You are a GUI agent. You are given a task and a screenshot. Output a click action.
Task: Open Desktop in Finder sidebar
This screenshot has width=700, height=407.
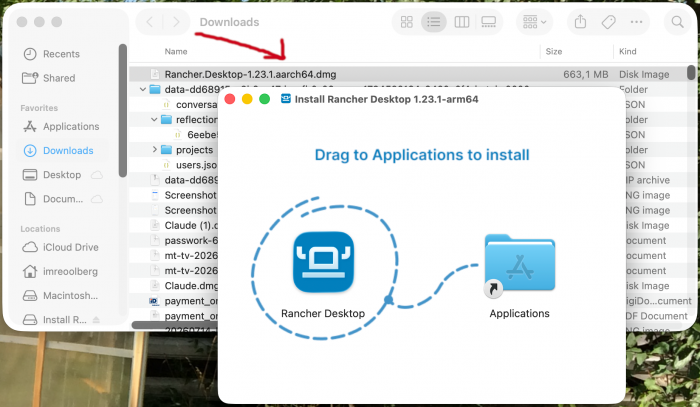click(61, 175)
